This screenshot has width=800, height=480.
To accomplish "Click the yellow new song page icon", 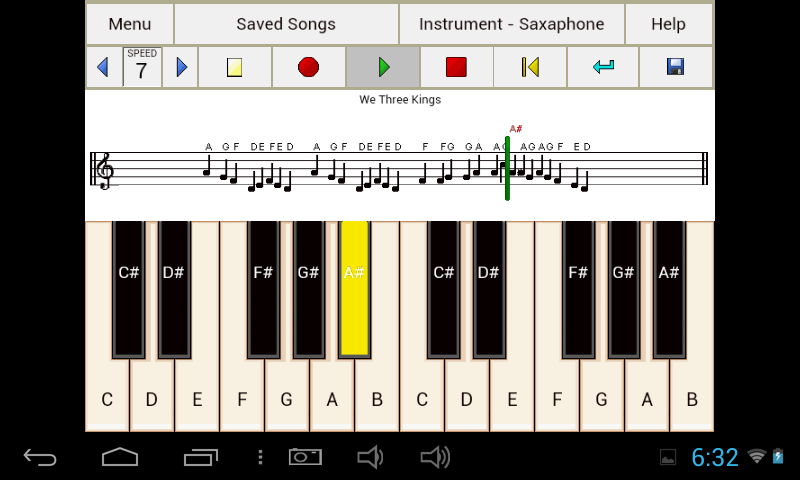I will (x=235, y=67).
